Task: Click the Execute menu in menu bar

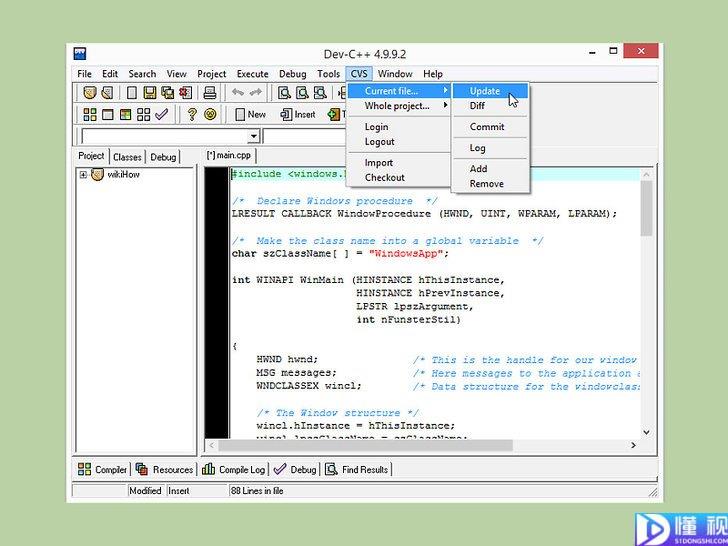Action: [252, 74]
